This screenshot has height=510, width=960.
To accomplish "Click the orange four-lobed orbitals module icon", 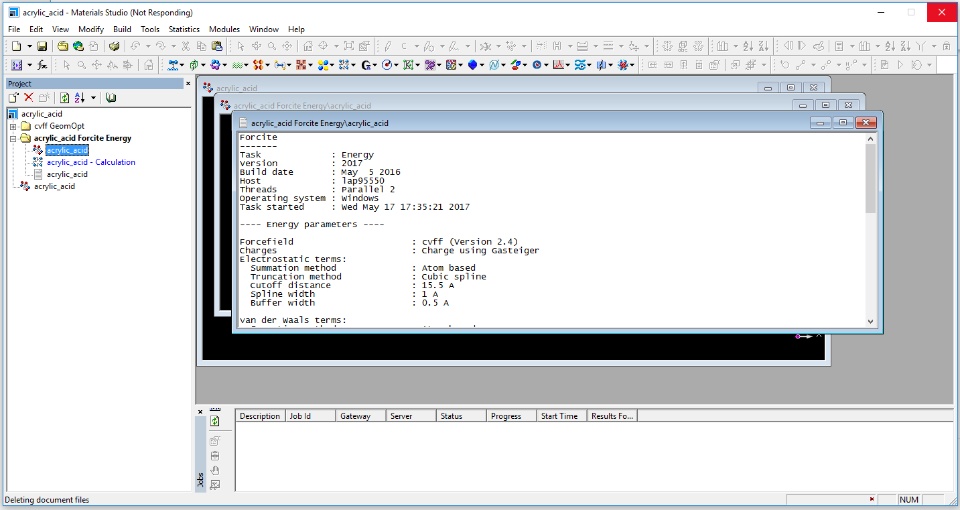I will (x=258, y=65).
